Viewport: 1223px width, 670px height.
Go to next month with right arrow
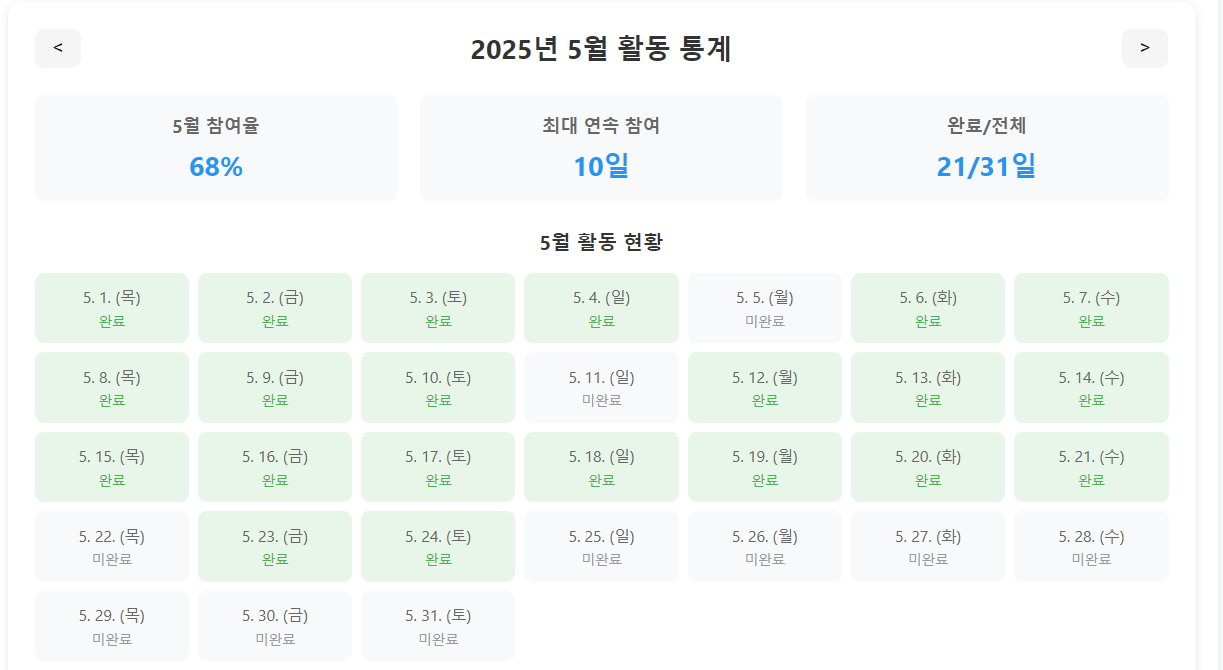click(1144, 48)
